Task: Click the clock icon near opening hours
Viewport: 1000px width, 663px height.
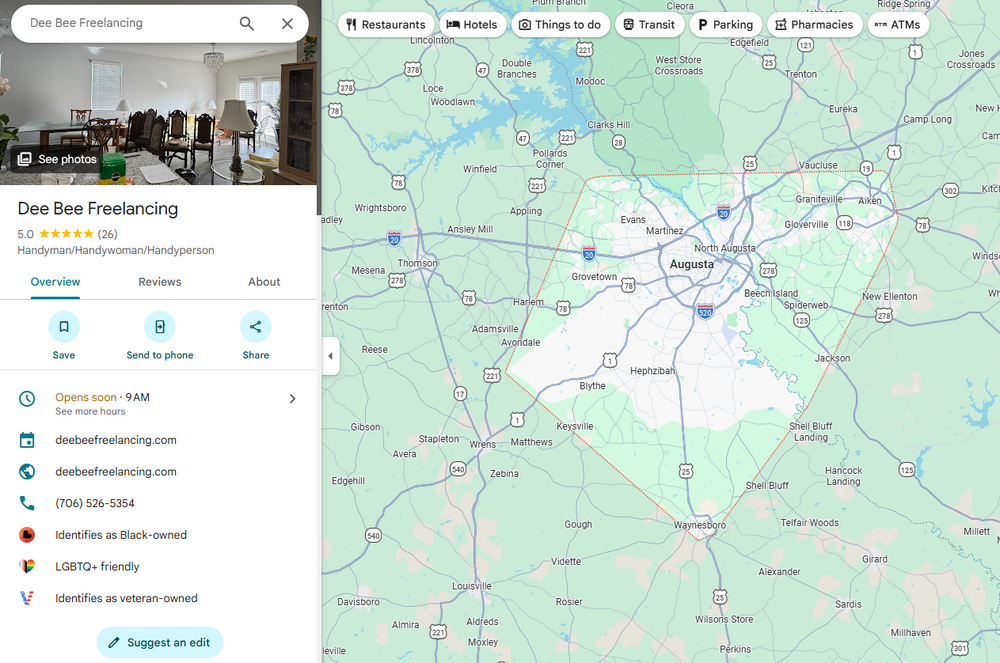Action: point(26,398)
